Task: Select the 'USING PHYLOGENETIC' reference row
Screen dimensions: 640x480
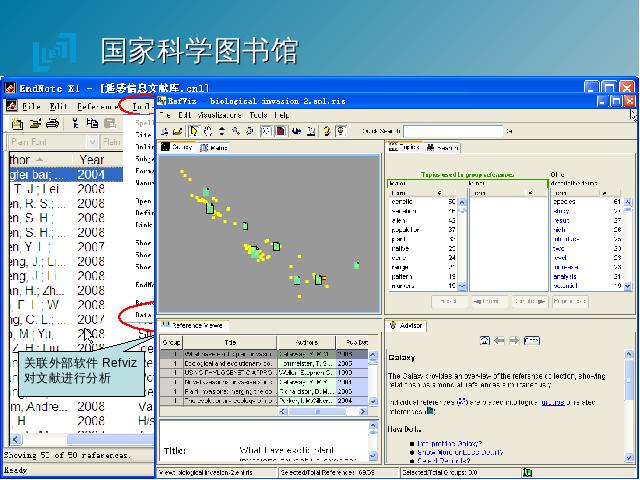Action: point(264,373)
